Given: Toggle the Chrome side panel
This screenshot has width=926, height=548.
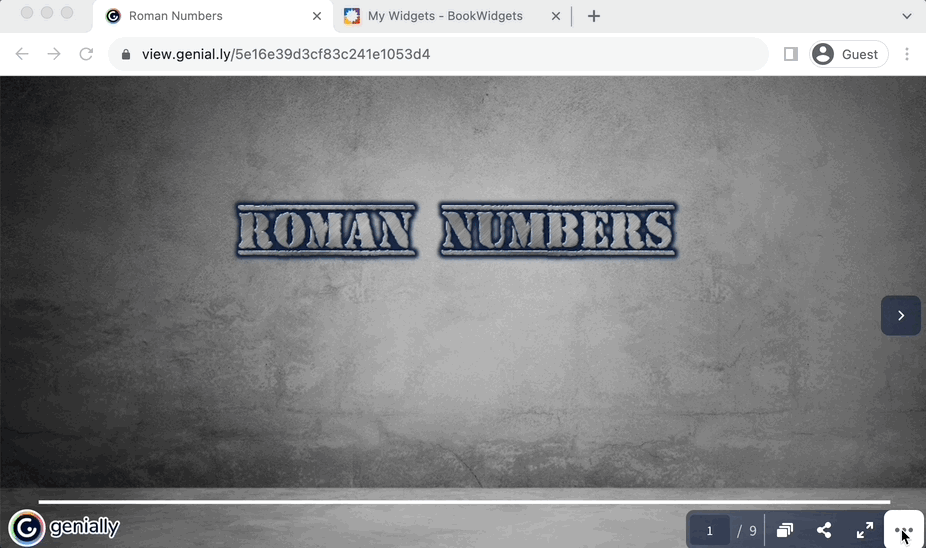Looking at the screenshot, I should [790, 54].
